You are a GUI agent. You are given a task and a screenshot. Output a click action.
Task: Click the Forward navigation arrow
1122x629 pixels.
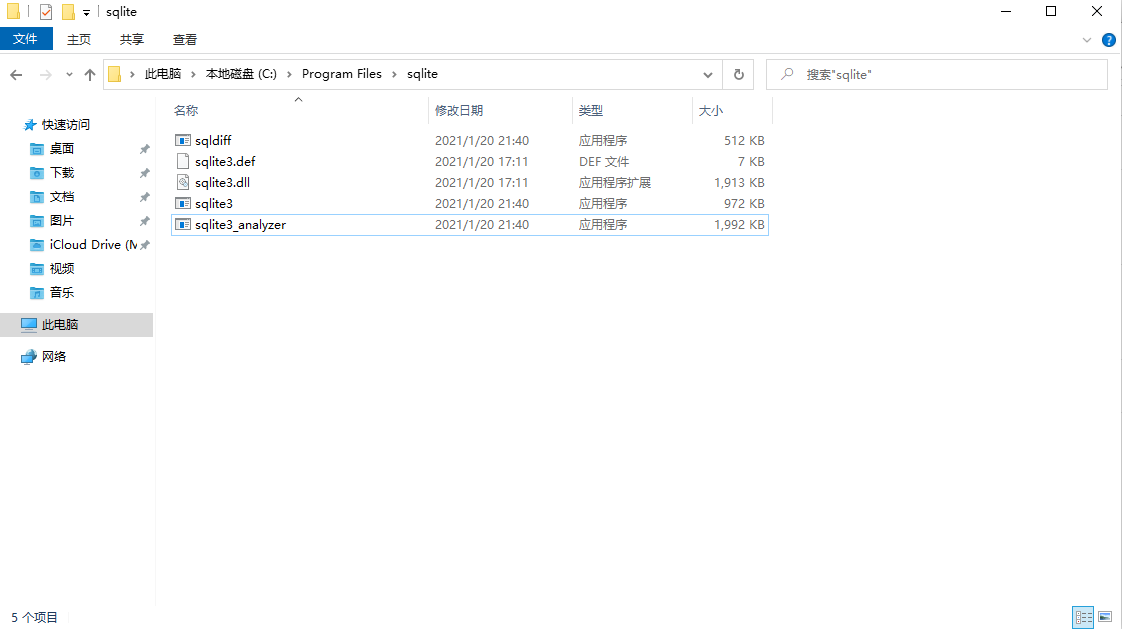[x=45, y=74]
